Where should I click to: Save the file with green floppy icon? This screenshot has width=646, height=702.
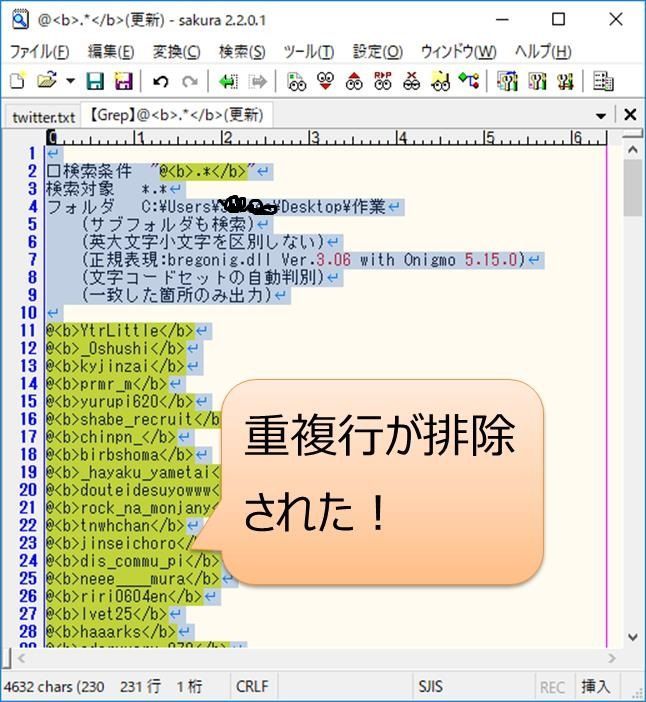pyautogui.click(x=94, y=81)
